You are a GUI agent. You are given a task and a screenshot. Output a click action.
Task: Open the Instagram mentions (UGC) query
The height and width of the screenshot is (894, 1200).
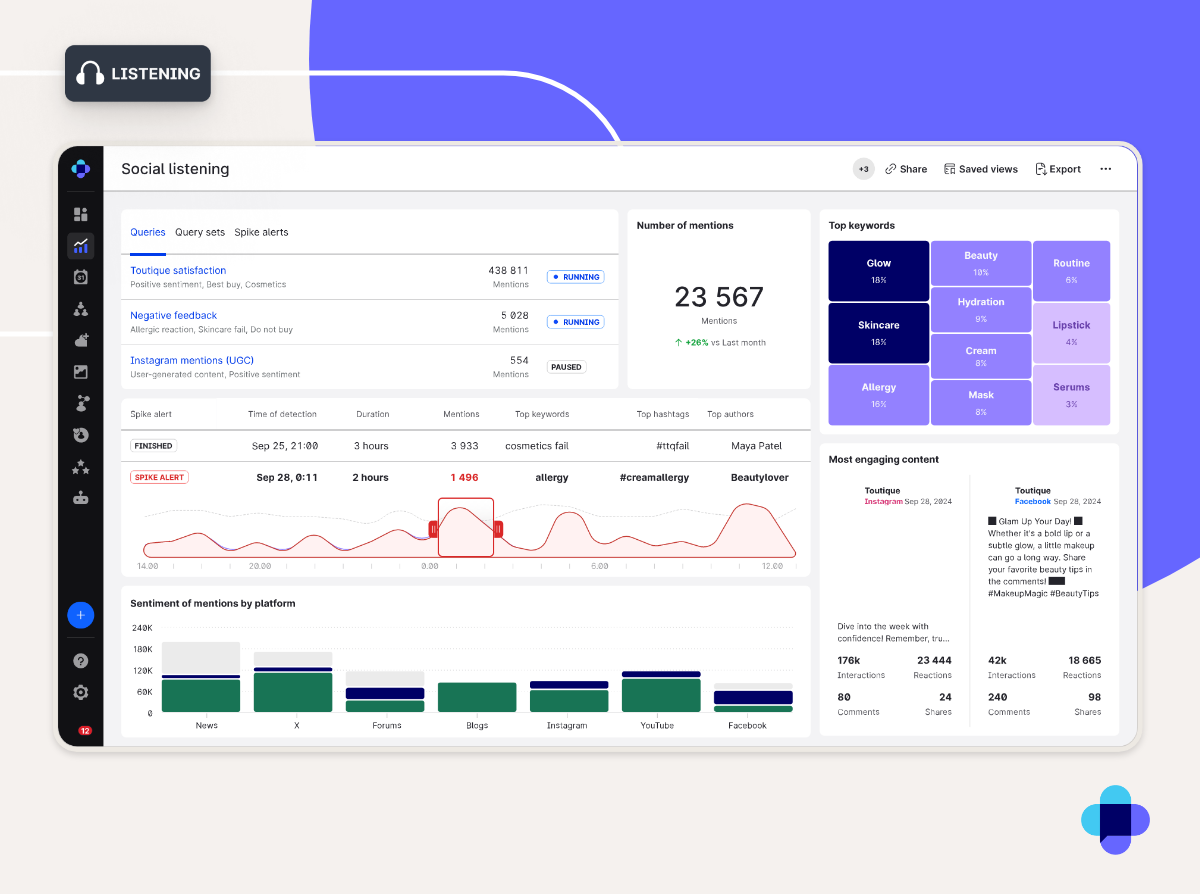click(192, 360)
